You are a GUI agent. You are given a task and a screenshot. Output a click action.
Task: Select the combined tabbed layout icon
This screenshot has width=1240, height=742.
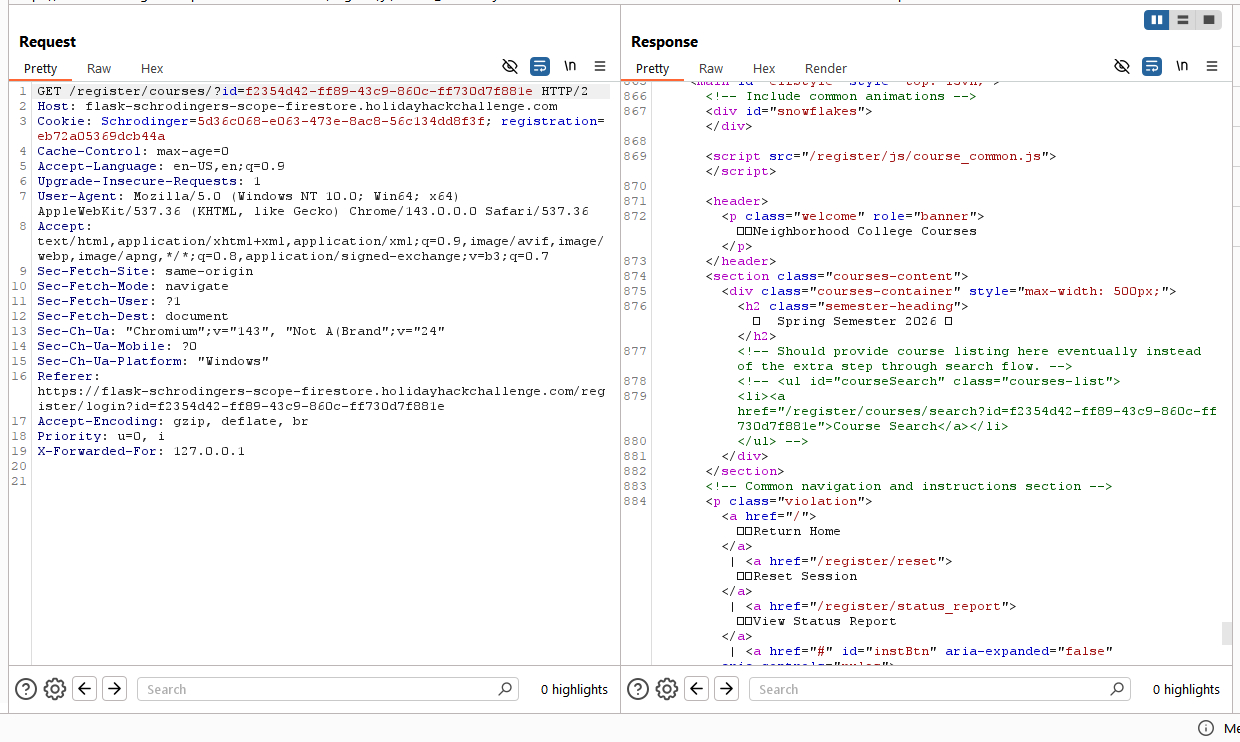1209,20
